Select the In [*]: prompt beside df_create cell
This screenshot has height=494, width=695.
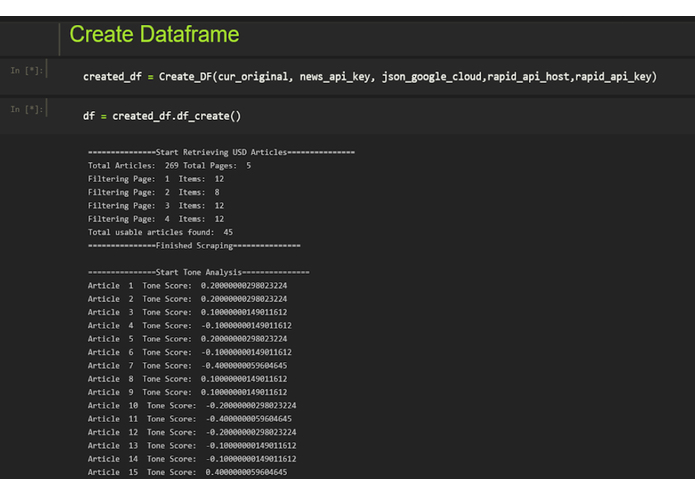pos(27,109)
